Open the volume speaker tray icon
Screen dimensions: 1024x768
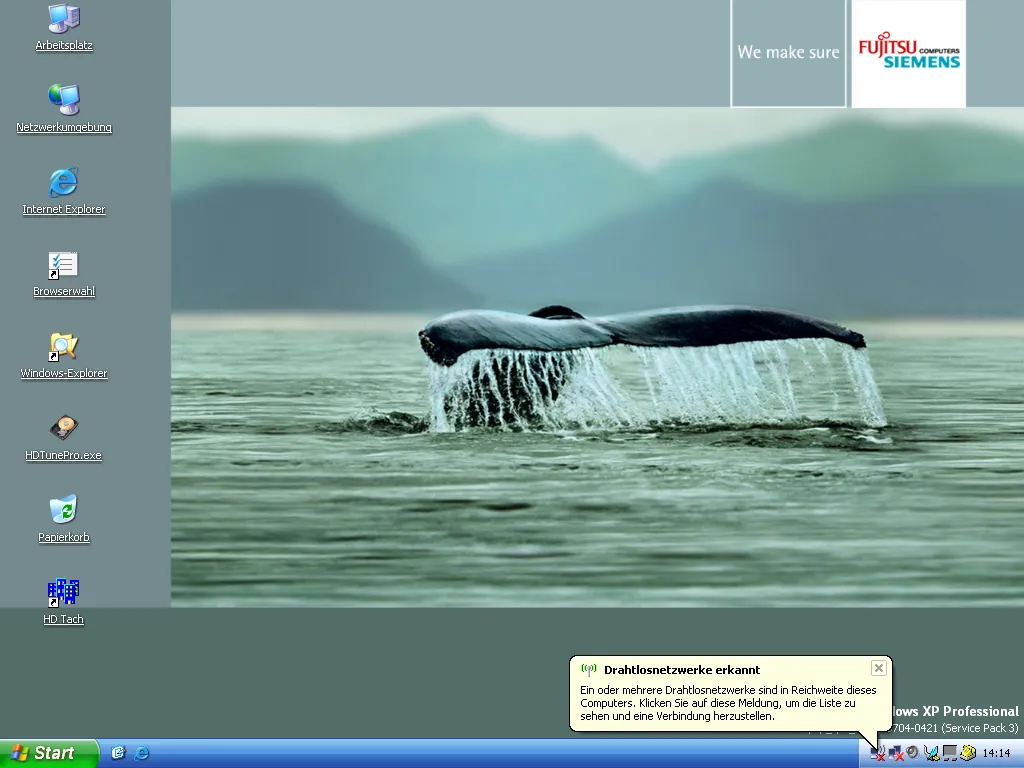click(912, 753)
